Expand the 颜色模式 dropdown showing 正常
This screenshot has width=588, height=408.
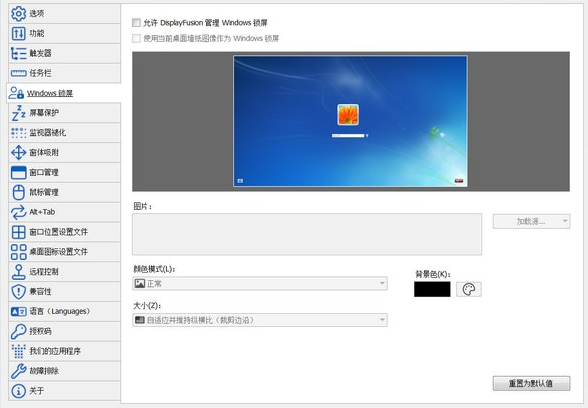coord(260,284)
